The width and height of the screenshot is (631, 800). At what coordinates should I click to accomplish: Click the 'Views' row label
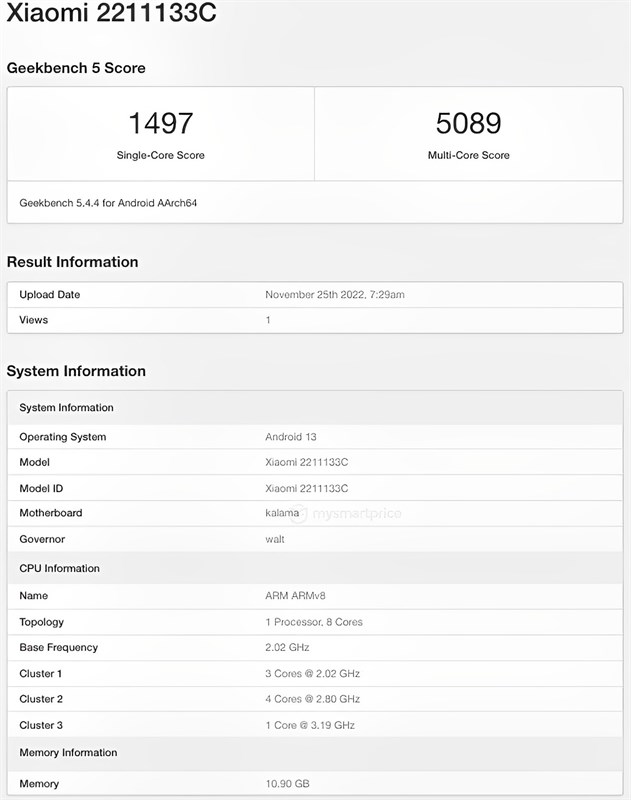tap(34, 320)
